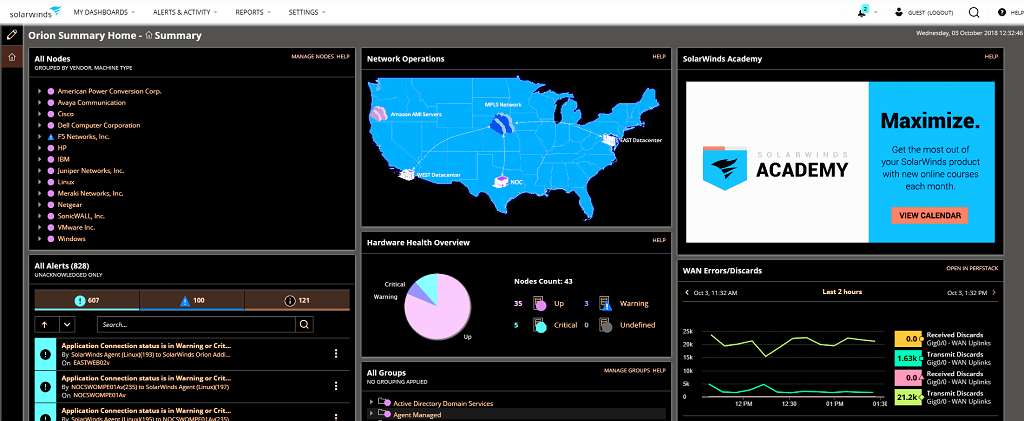Screen dimensions: 1024x421
Task: Expand Avaya Communication node group
Action: [x=39, y=102]
